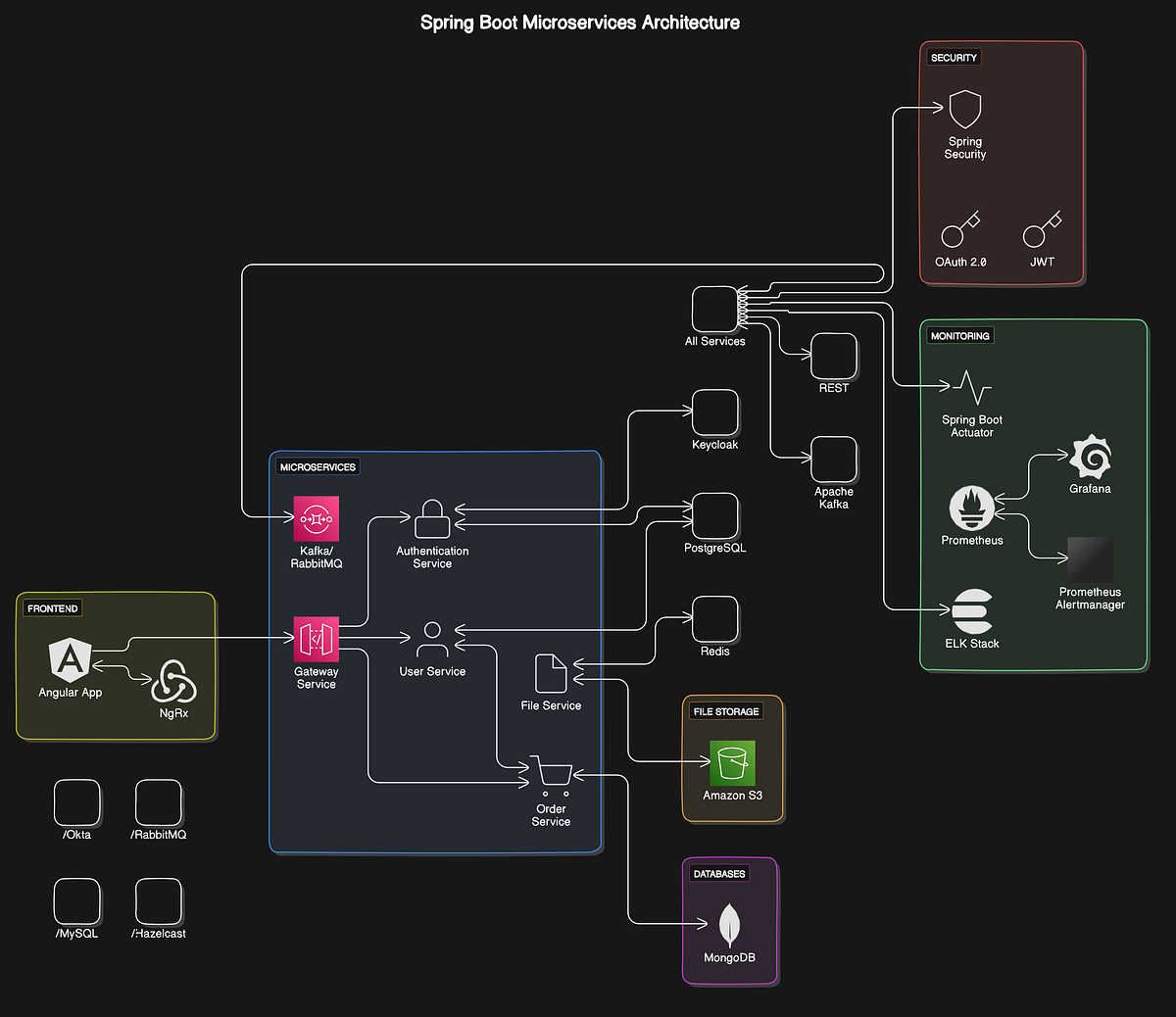Click the Spring Boot Actuator pulse icon

click(x=972, y=387)
